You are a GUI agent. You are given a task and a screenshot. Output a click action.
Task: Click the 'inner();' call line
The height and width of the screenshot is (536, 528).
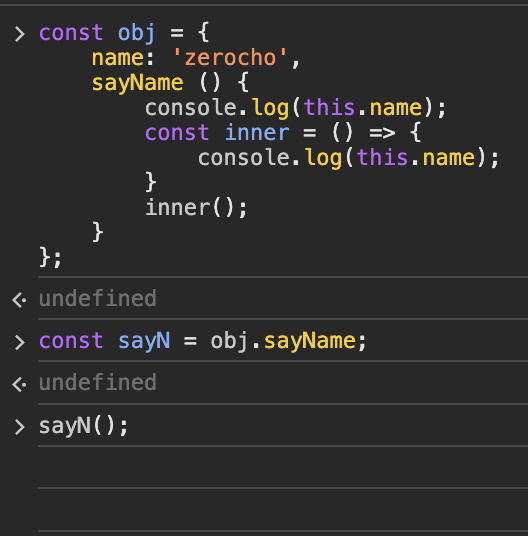click(196, 208)
